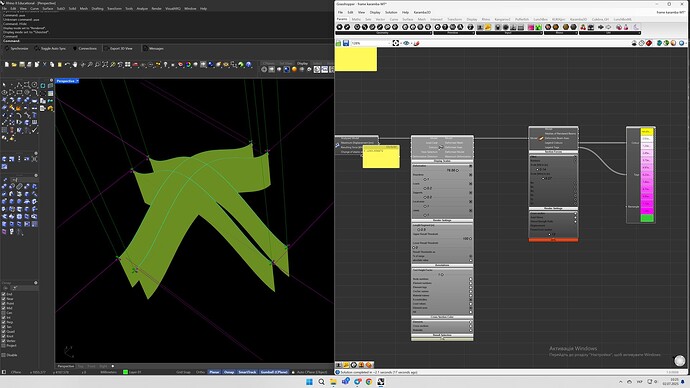Open Rhino Surface menu
Viewport: 690px width, 388px height.
(x=48, y=8)
